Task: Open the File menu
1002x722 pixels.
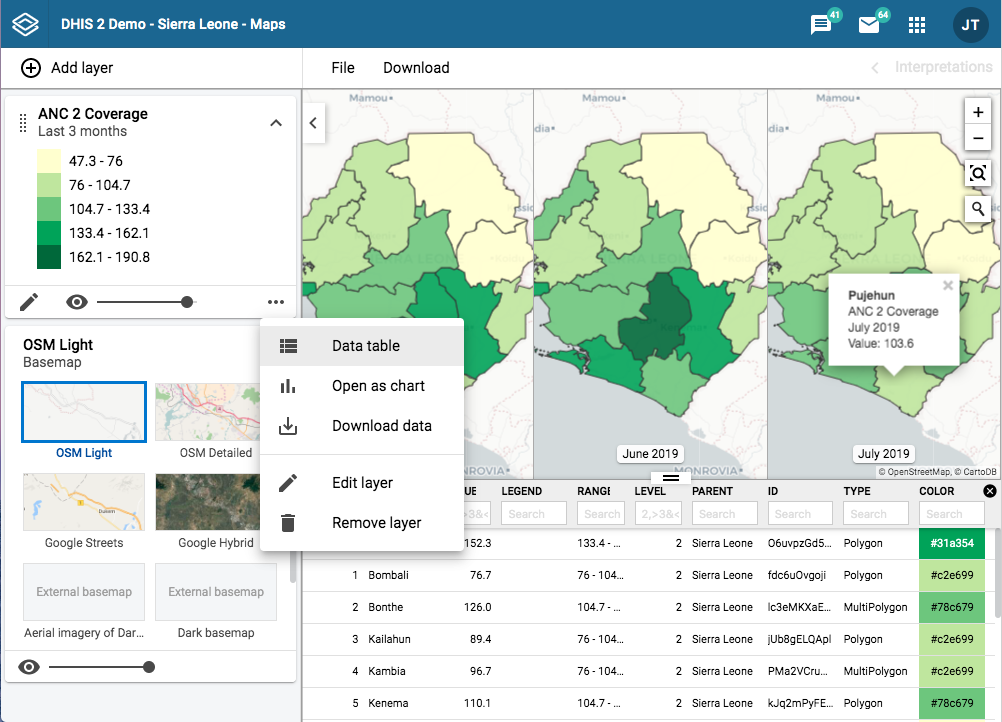Action: click(343, 68)
